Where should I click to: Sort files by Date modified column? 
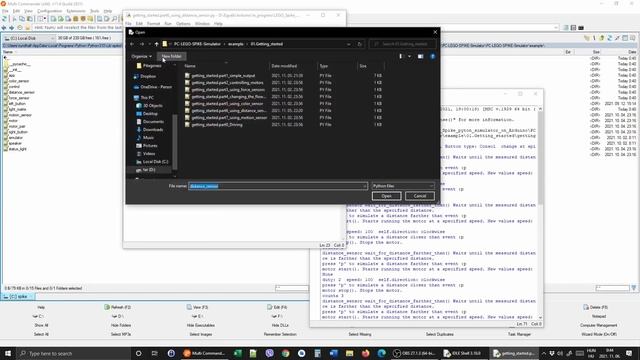click(284, 66)
